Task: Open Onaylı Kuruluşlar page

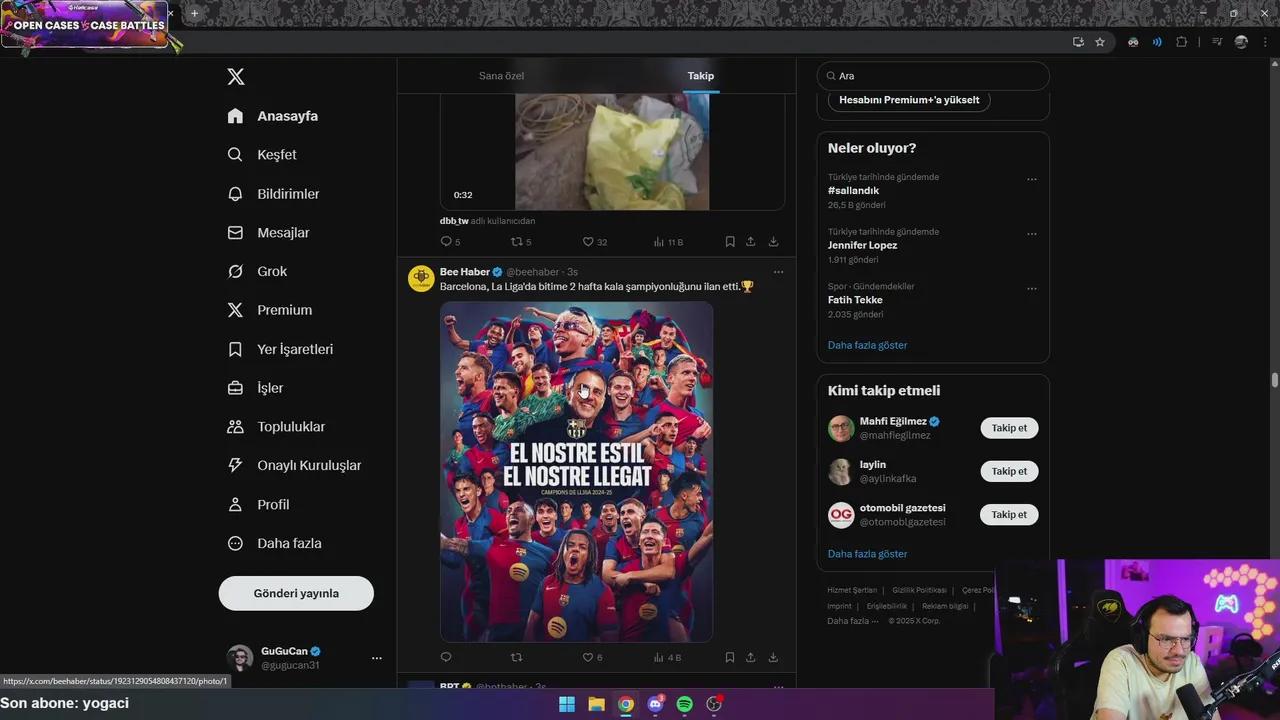Action: 294,466
